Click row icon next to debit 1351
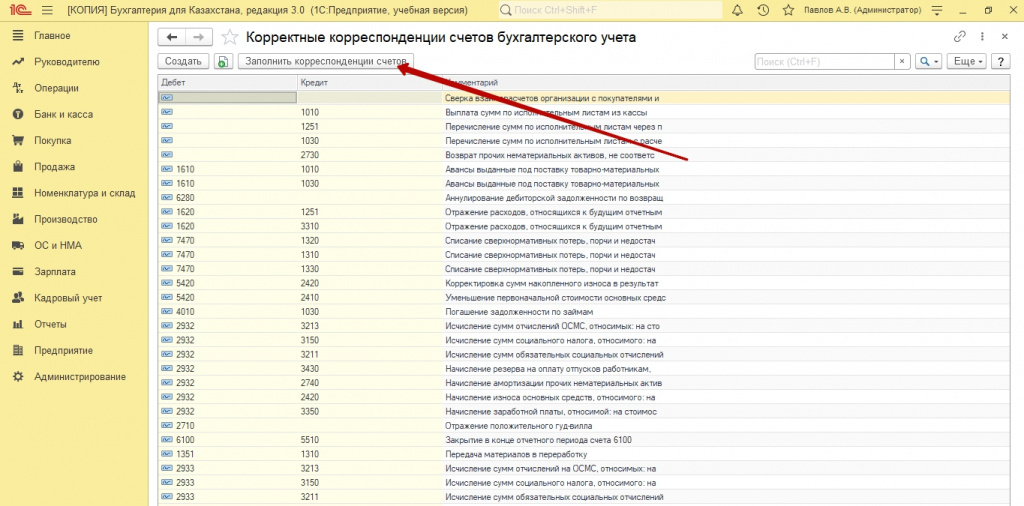This screenshot has width=1024, height=506. (167, 454)
